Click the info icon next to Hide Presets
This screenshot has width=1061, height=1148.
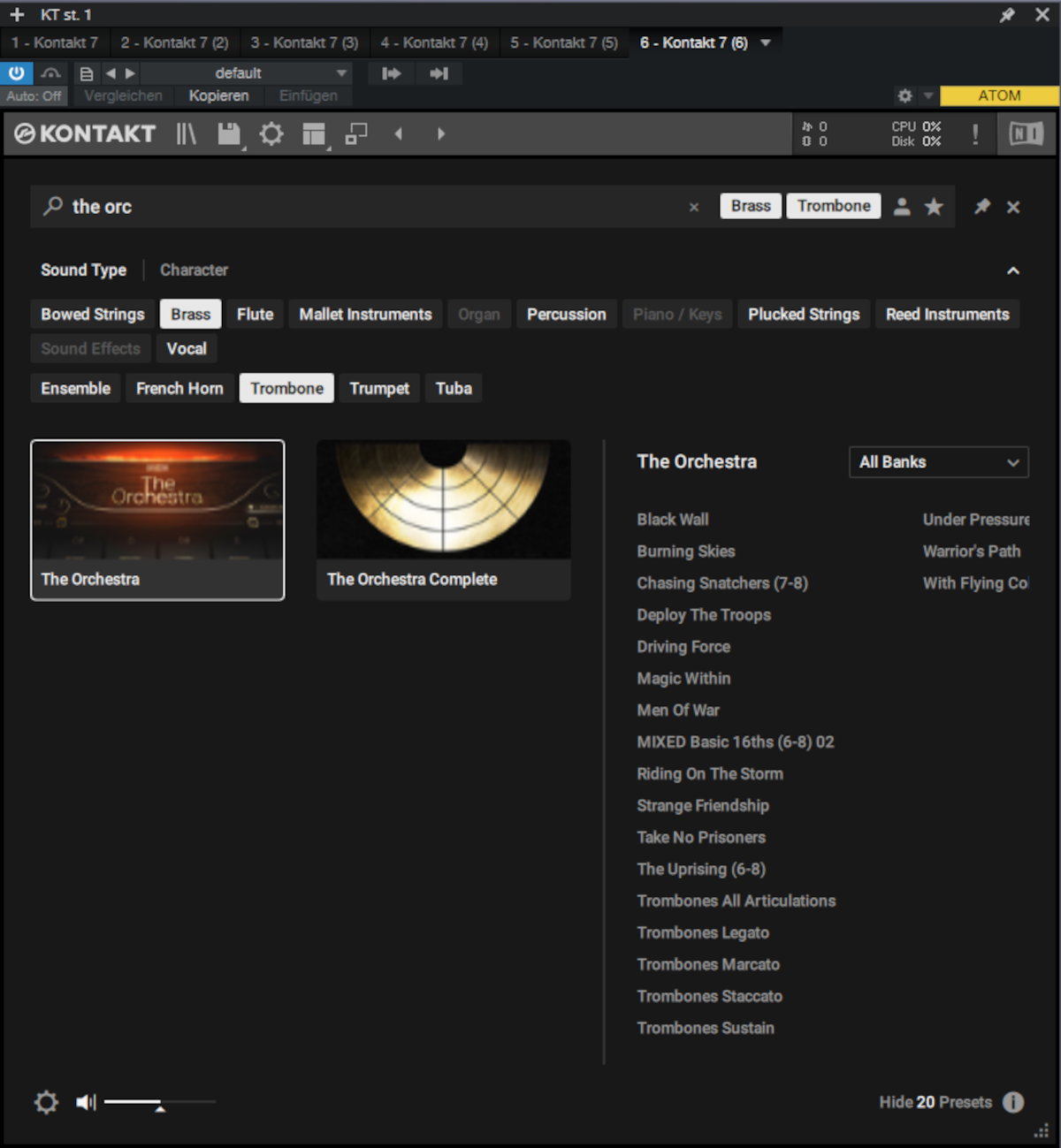[1013, 1102]
